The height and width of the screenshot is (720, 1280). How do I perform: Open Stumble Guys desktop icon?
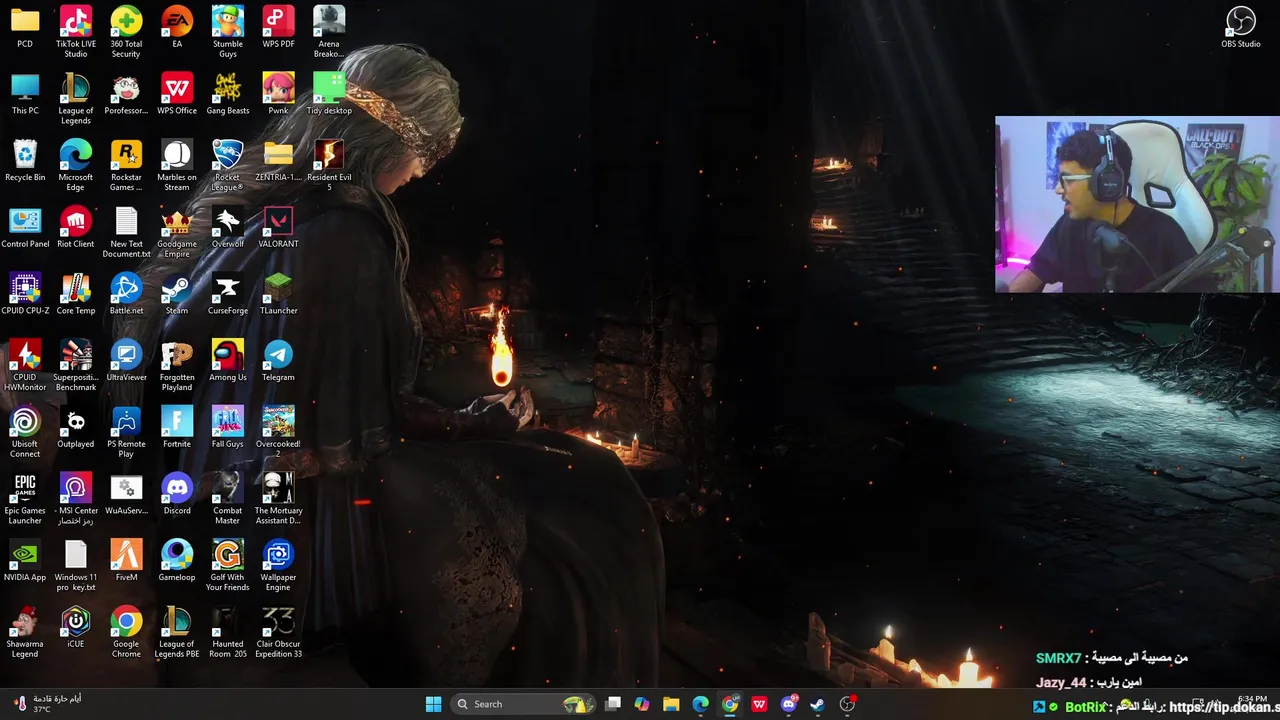coord(228,31)
